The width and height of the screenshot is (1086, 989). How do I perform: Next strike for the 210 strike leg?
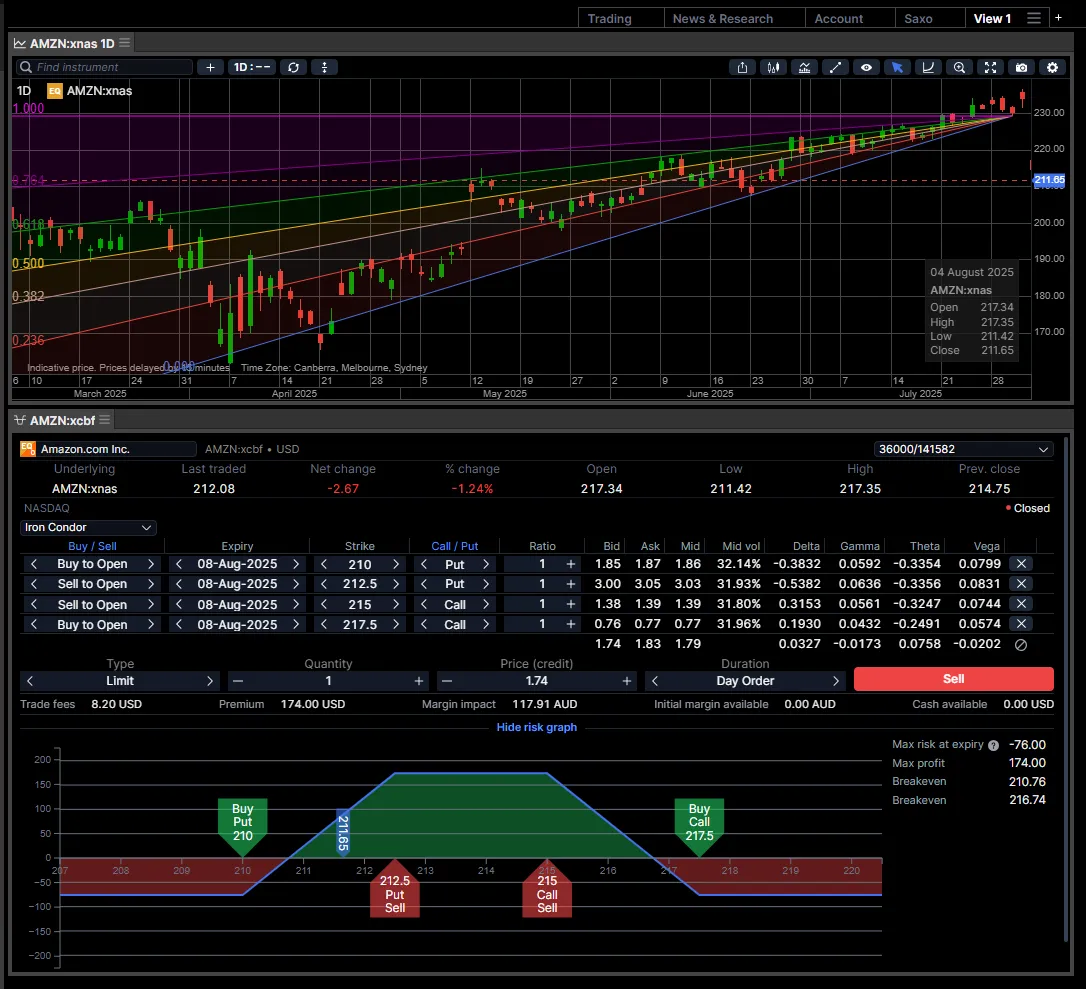click(395, 564)
